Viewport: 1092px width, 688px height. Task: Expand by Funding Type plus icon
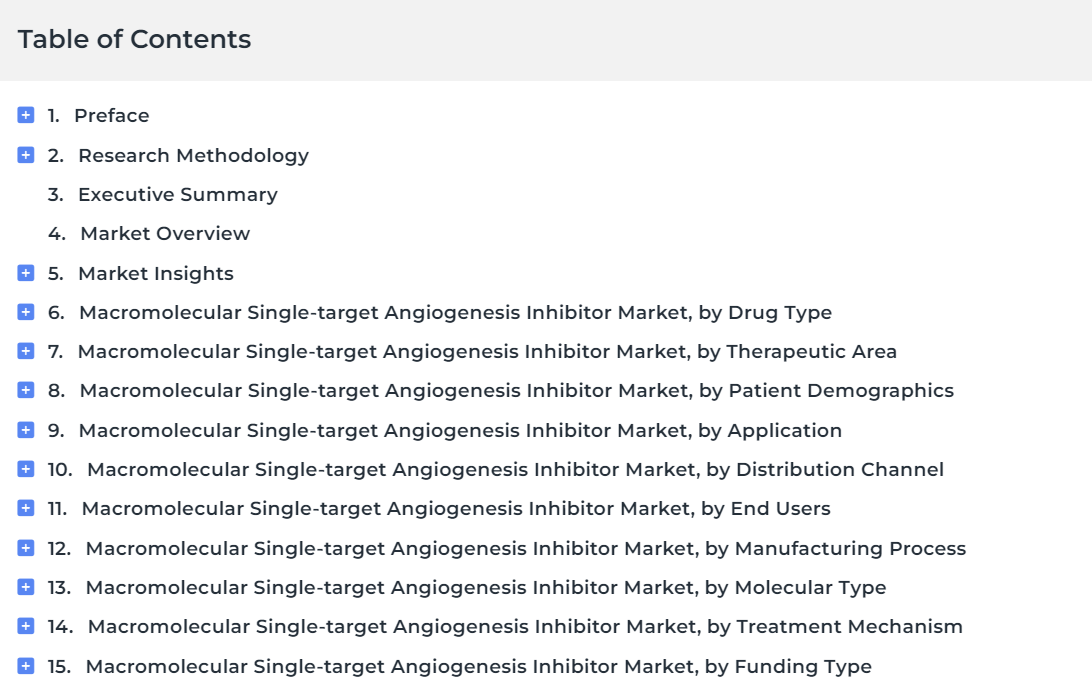tap(26, 666)
